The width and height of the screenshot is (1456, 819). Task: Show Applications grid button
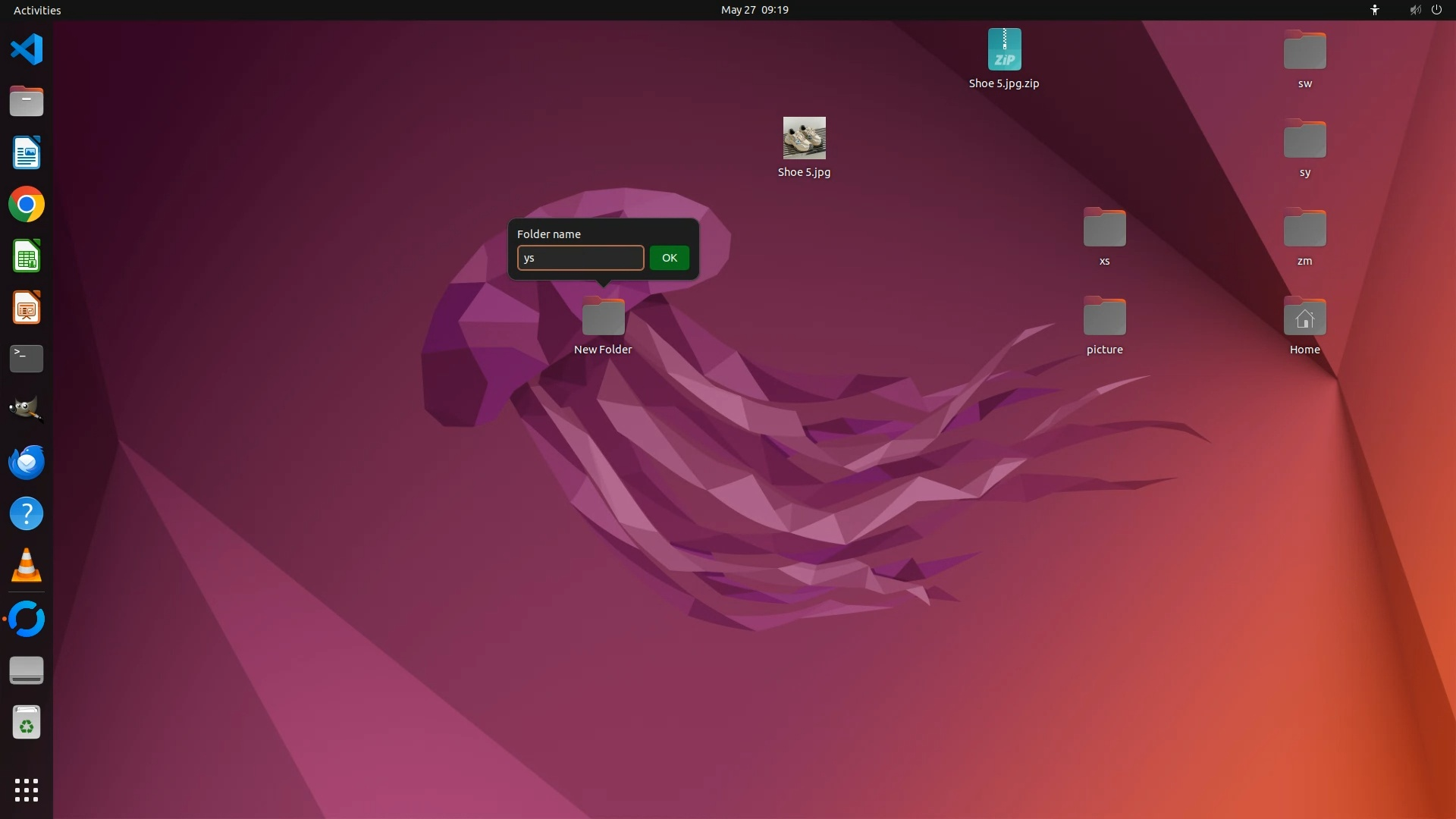click(x=27, y=789)
